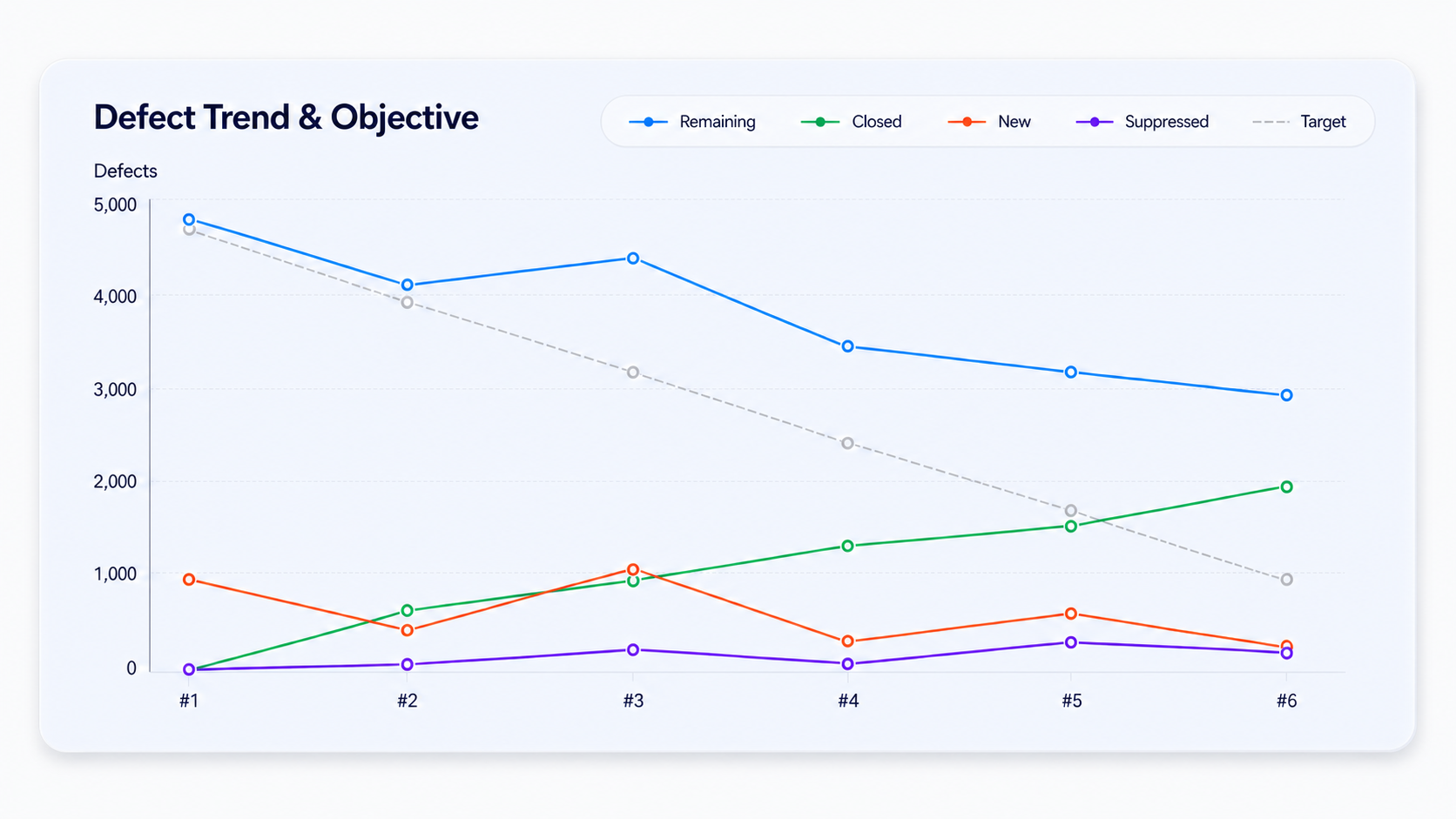The image size is (1456, 819).
Task: Select Remaining data point at #1
Action: 189,220
